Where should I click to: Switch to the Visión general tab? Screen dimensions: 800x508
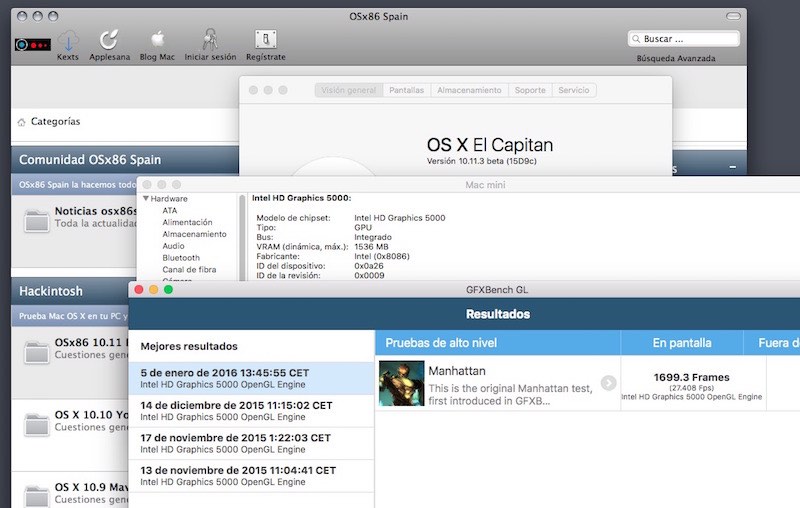click(348, 90)
